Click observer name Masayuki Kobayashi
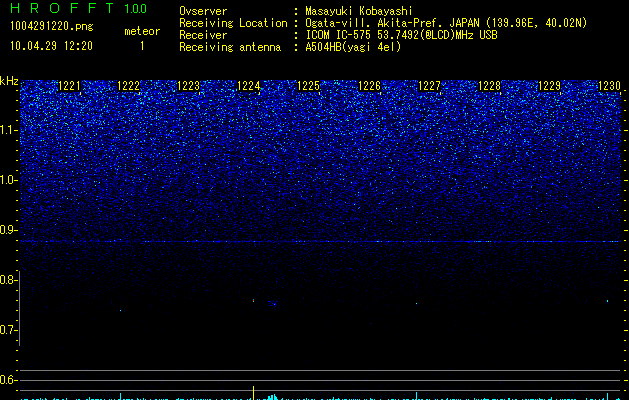This screenshot has width=629, height=400. click(358, 11)
